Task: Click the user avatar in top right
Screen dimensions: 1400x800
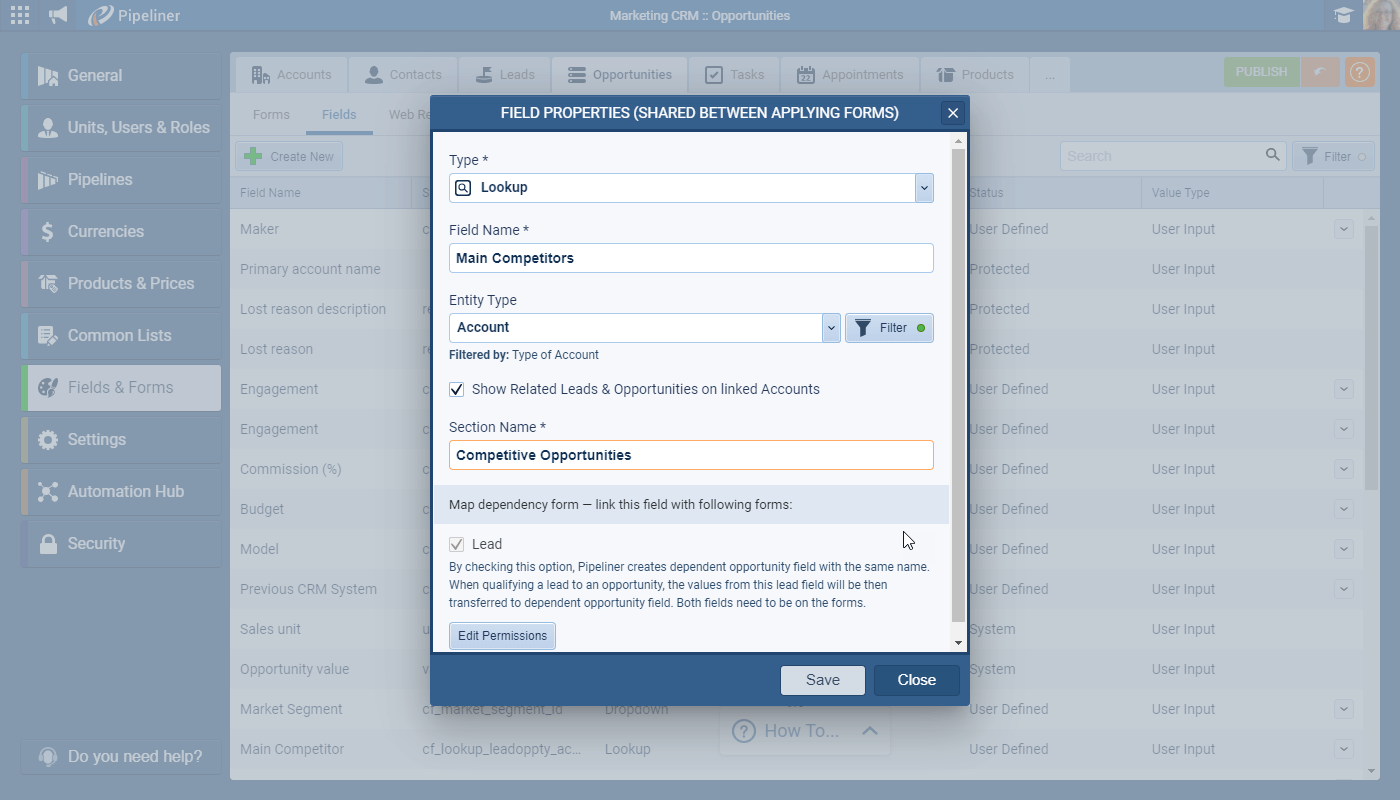Action: 1377,15
